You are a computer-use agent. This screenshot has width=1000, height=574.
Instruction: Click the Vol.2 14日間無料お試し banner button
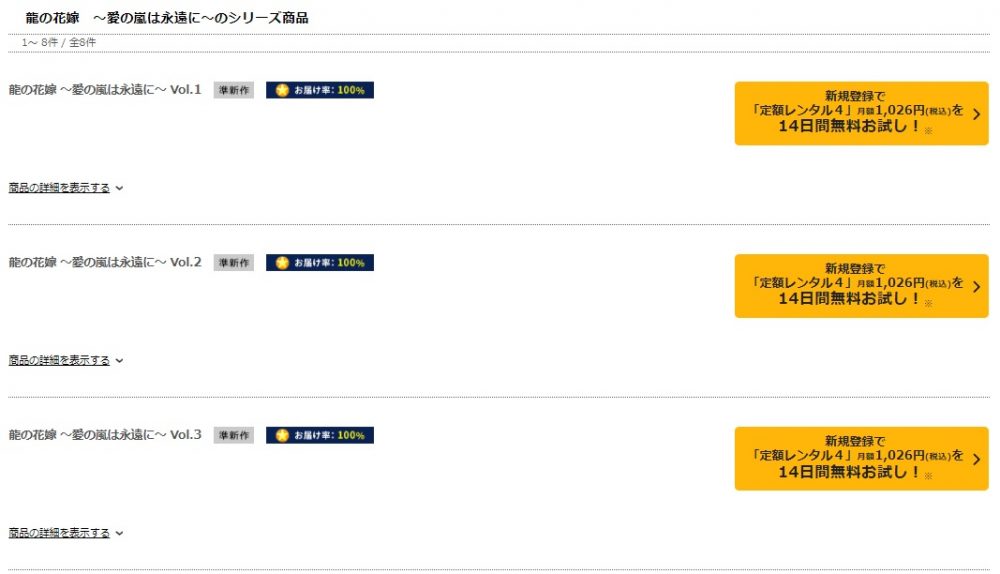click(x=862, y=286)
